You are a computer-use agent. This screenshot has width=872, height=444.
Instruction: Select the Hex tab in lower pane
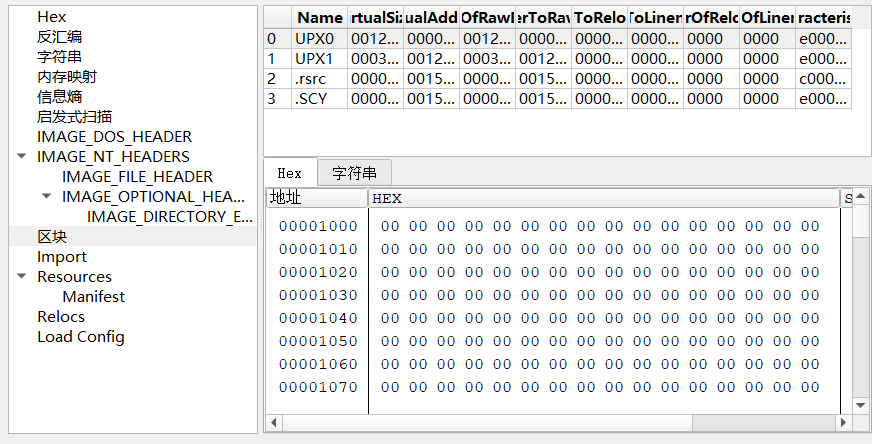tap(289, 173)
